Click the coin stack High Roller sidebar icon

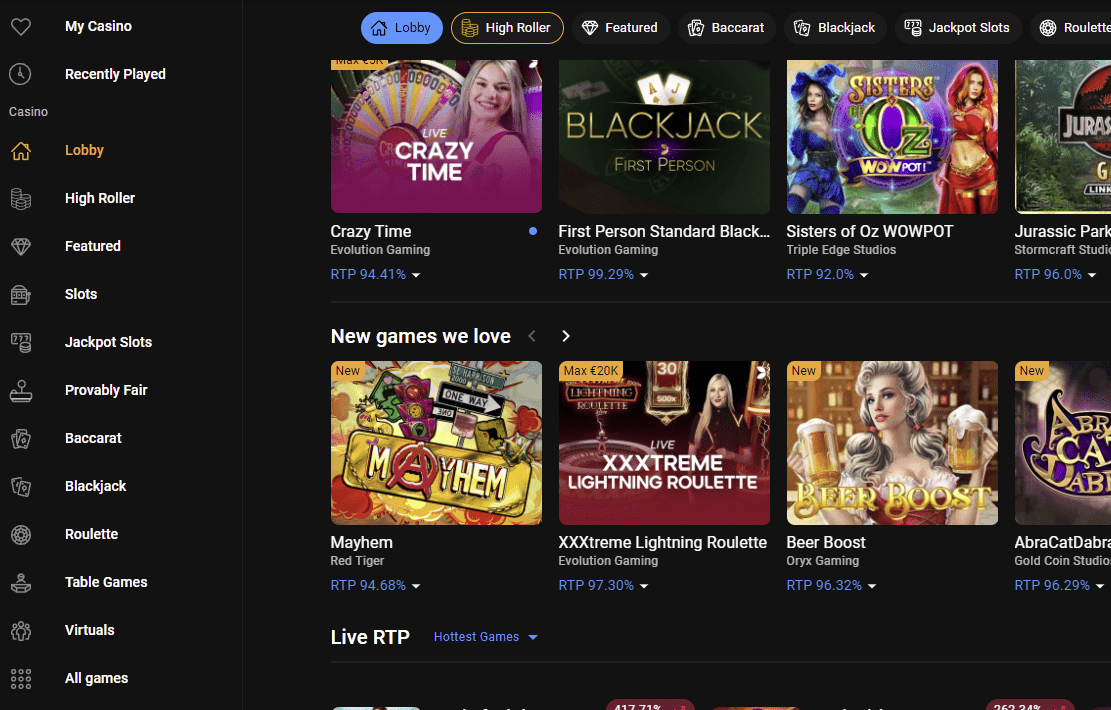click(x=20, y=198)
